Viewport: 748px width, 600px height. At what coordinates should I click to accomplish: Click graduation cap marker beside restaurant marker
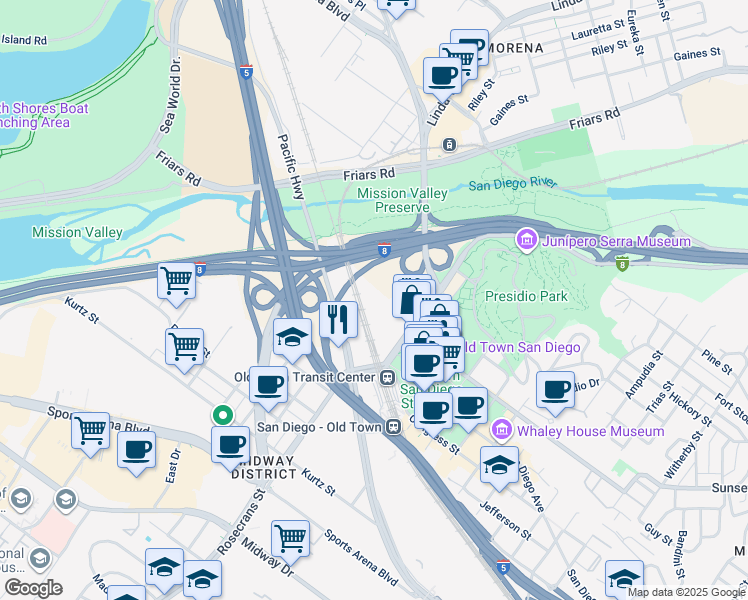click(292, 341)
